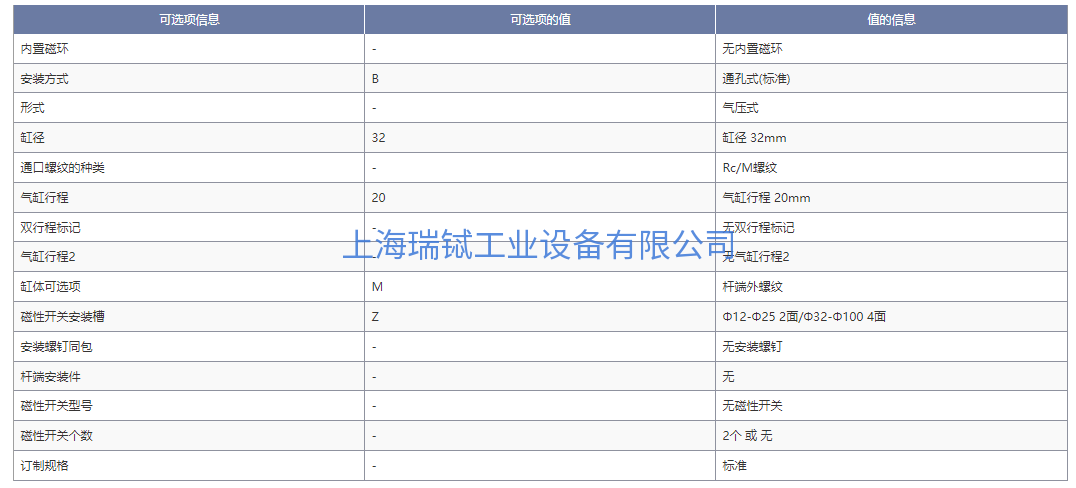Image resolution: width=1076 pixels, height=488 pixels.
Task: Click value M in 缸体可选项 row
Action: point(376,287)
